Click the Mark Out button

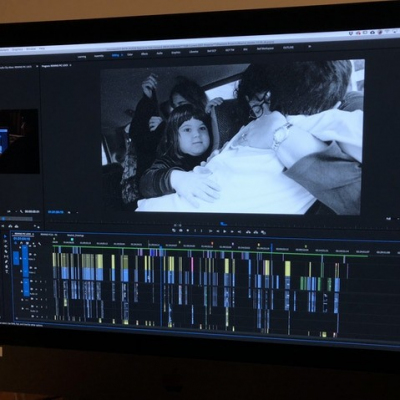tap(201, 231)
